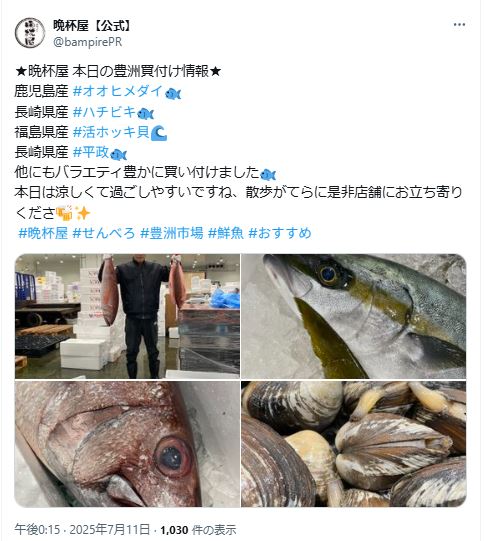
Task: View photo of man holding two fish
Action: pyautogui.click(x=127, y=316)
